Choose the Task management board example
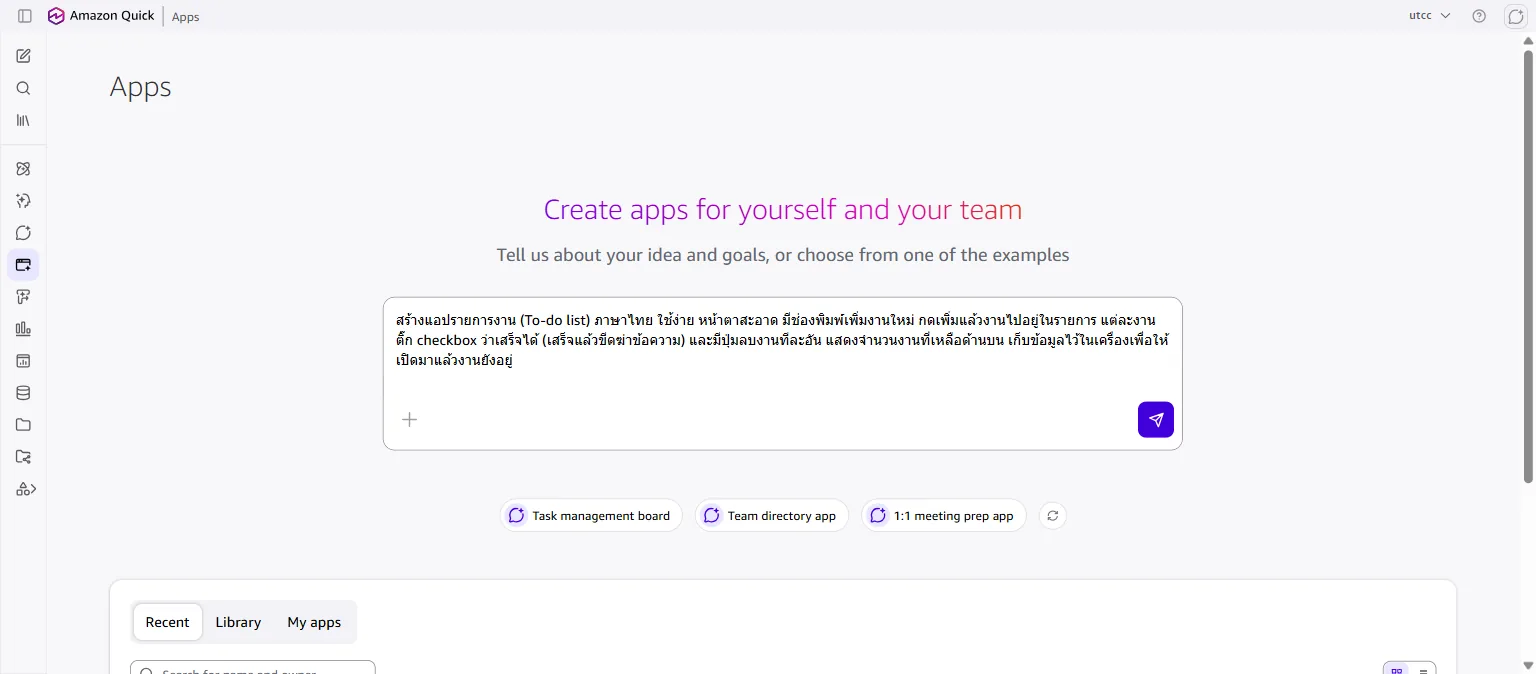Viewport: 1536px width, 674px height. click(x=591, y=516)
